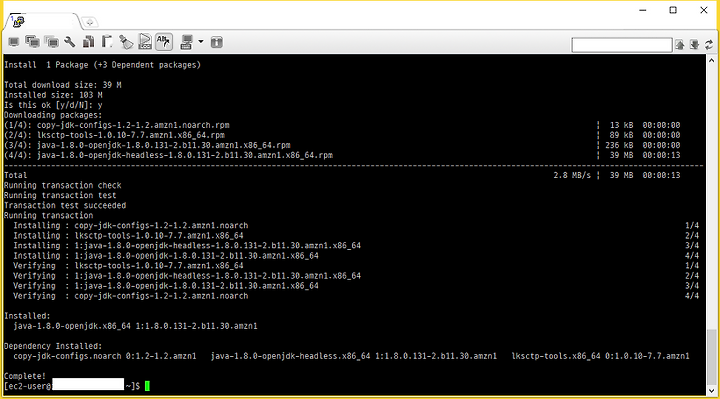
Task: Click the terminal scrollbar up arrow
Action: coord(711,60)
